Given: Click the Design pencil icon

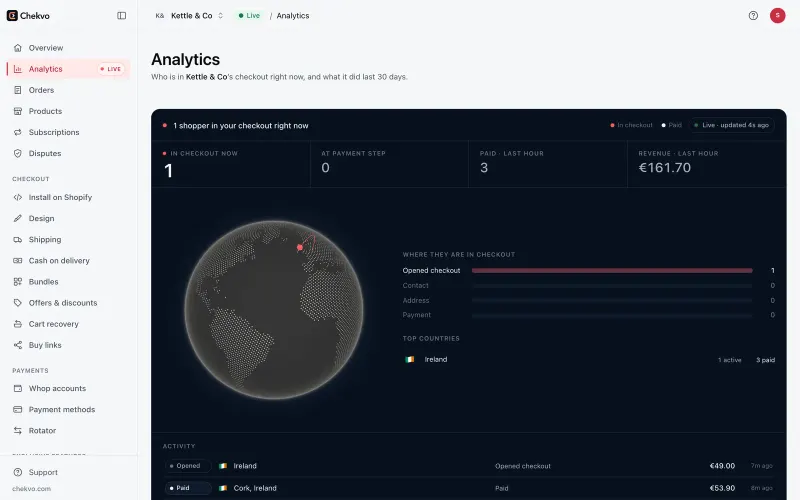Looking at the screenshot, I should pos(18,218).
